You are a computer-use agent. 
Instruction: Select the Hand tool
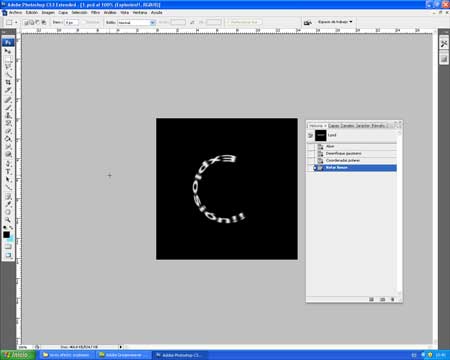coord(8,212)
